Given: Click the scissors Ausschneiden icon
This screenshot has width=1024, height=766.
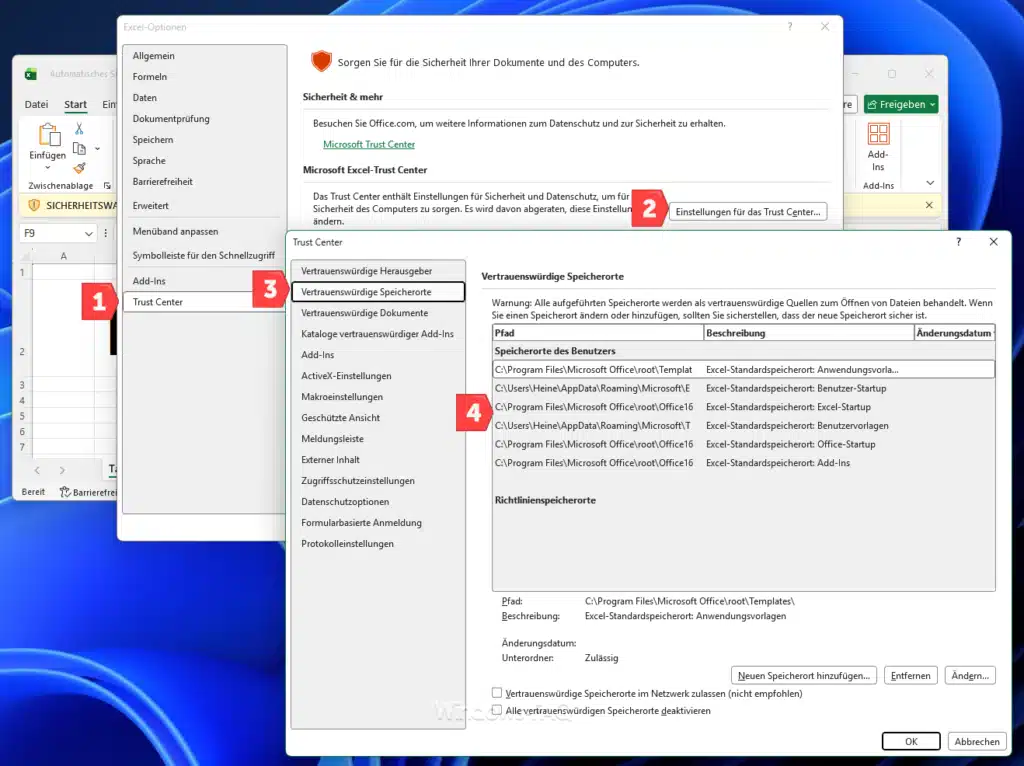Looking at the screenshot, I should point(79,128).
